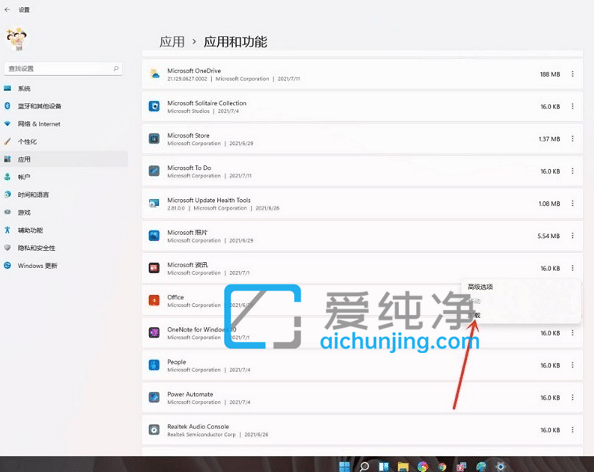Viewport: 594px width, 472px height.
Task: Open taskbar Search magnifier
Action: click(x=364, y=466)
